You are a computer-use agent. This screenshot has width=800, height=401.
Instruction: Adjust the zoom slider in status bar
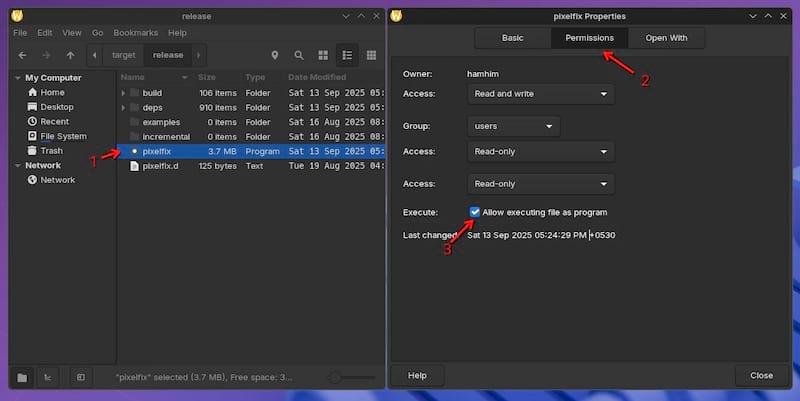[352, 378]
